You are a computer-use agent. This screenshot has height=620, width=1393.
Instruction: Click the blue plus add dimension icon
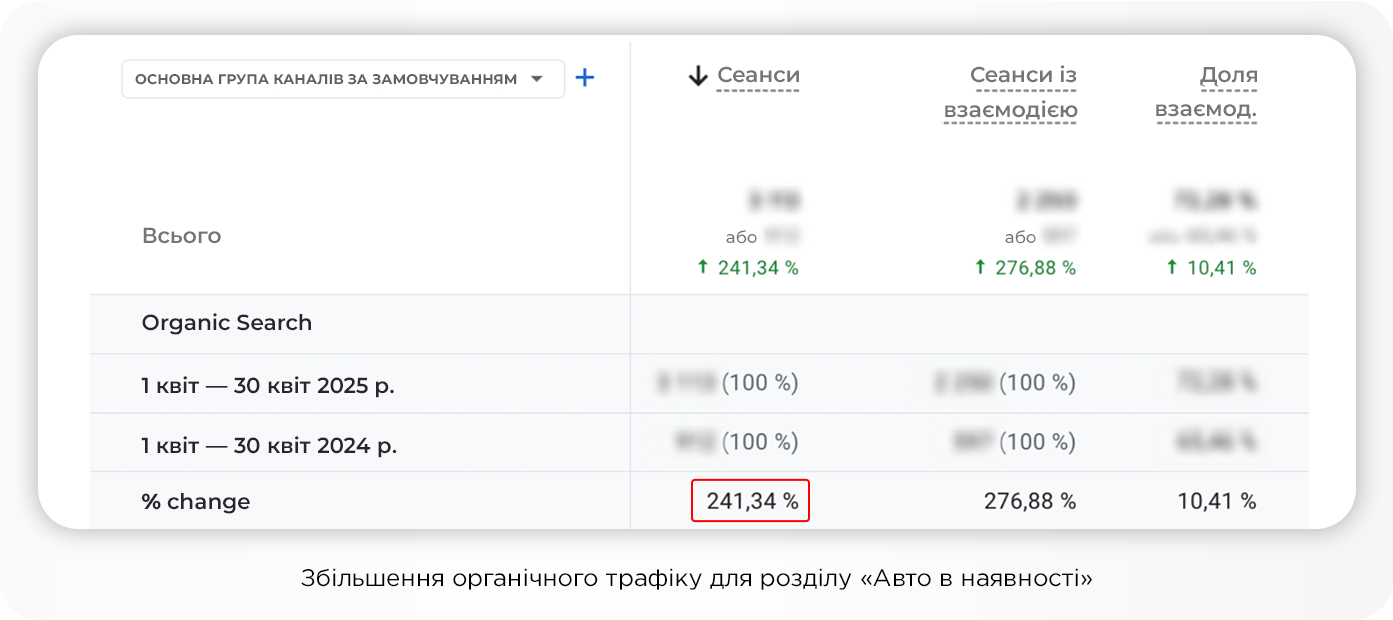[x=585, y=78]
